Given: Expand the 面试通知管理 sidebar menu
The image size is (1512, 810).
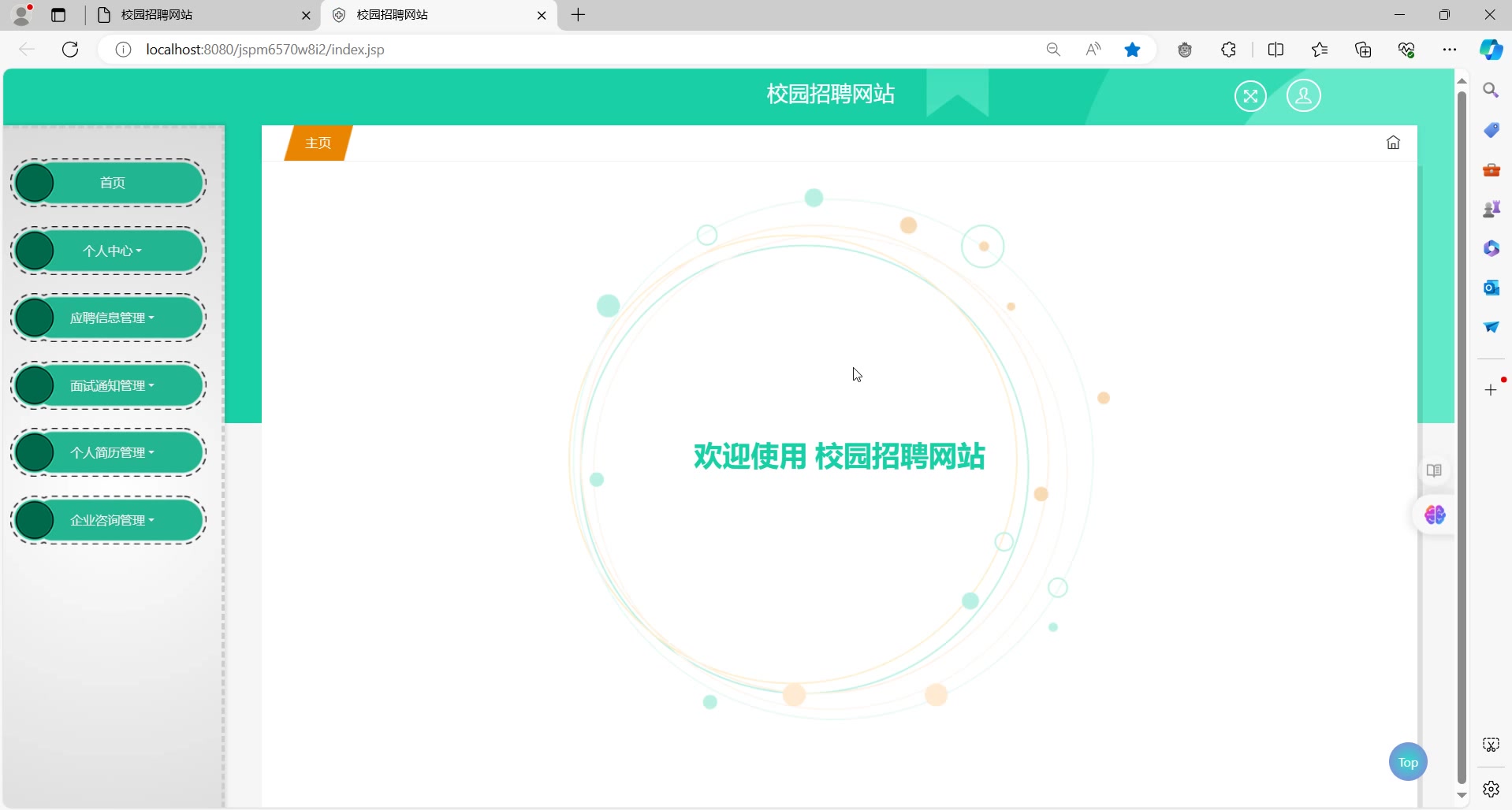Looking at the screenshot, I should (x=108, y=385).
